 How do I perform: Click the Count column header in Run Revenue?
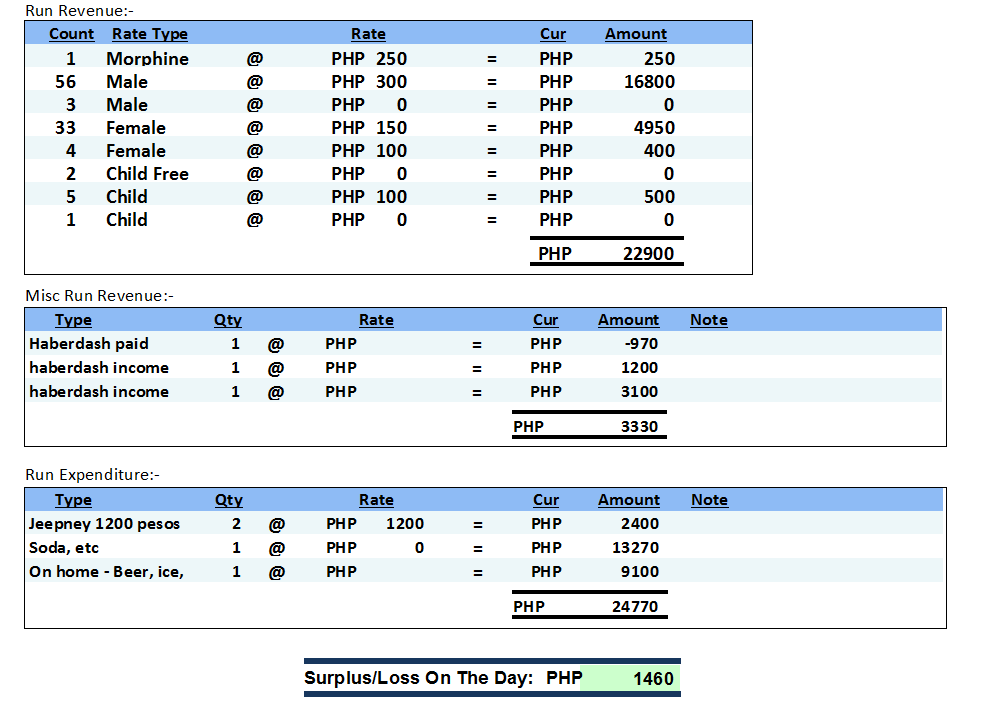(x=71, y=34)
